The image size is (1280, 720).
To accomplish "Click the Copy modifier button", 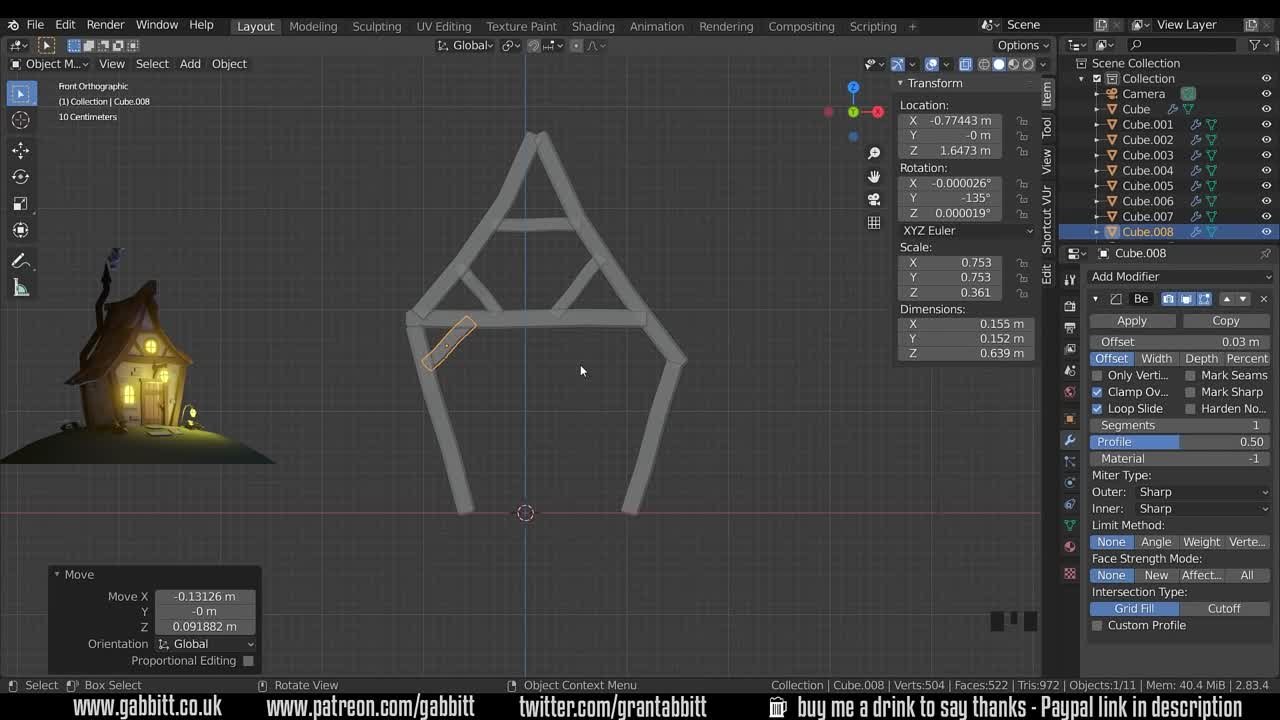I will click(x=1225, y=321).
